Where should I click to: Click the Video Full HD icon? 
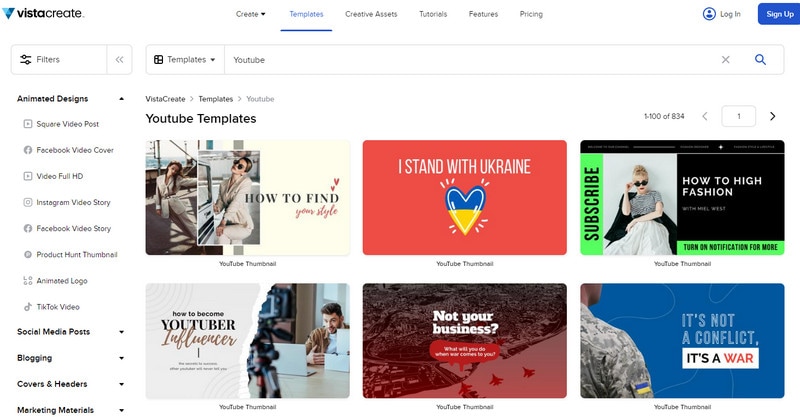pos(28,176)
